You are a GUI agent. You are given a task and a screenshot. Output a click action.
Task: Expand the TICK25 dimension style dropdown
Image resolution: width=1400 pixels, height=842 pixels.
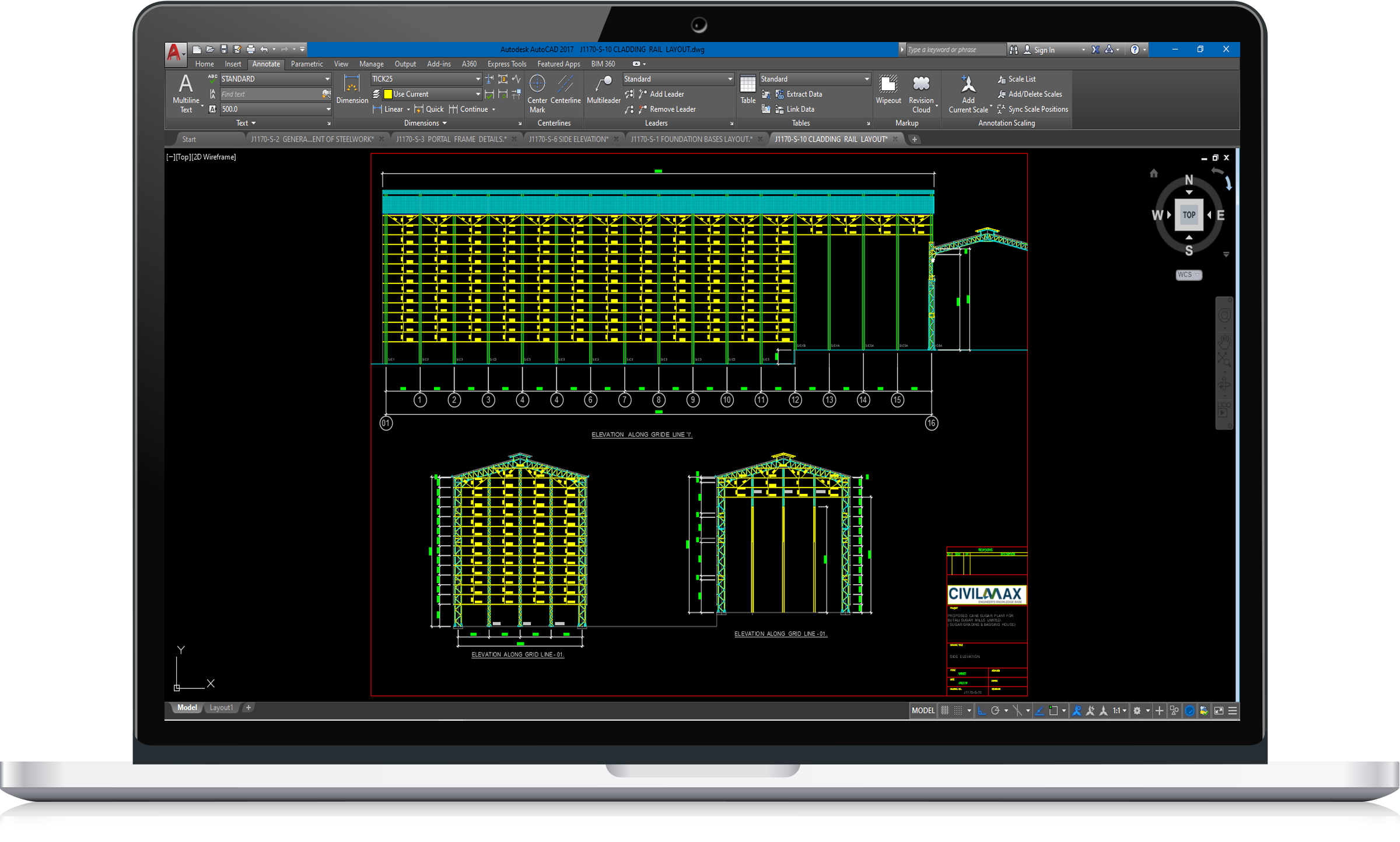click(478, 79)
